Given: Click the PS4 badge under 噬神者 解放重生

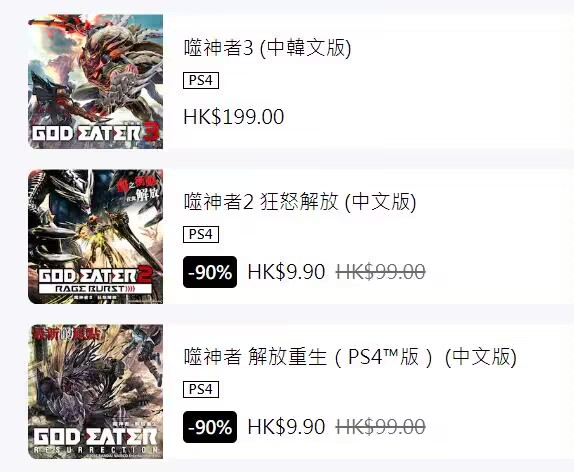Looking at the screenshot, I should pos(201,389).
